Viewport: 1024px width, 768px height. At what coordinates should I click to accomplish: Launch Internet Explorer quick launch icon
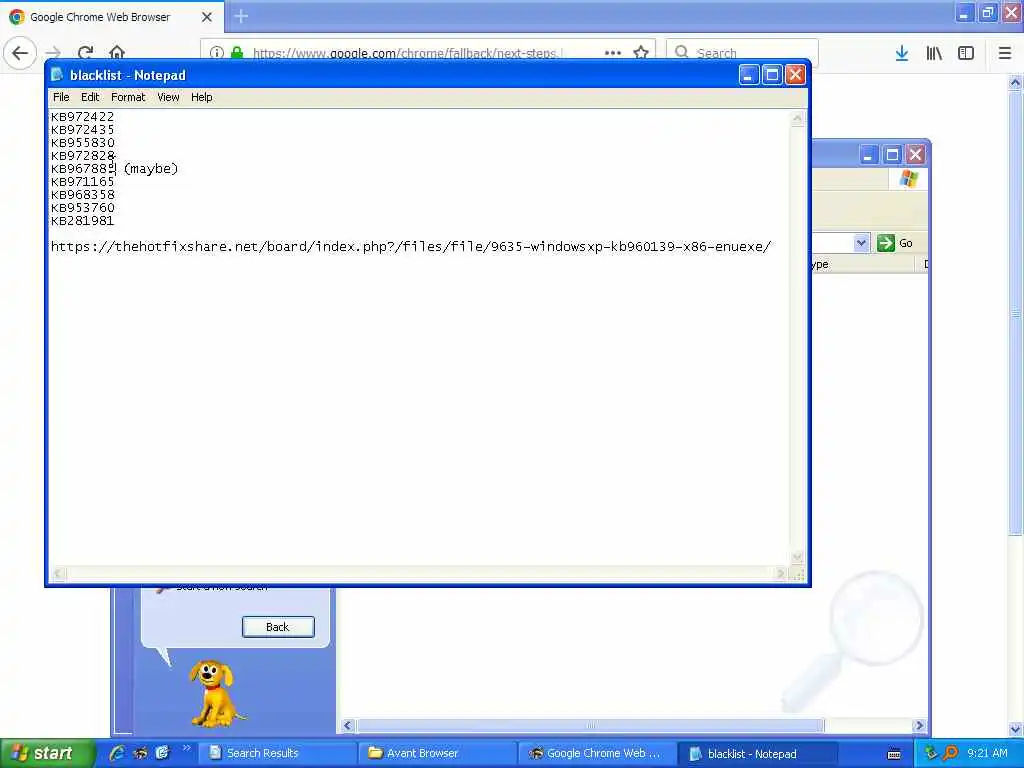[x=117, y=754]
